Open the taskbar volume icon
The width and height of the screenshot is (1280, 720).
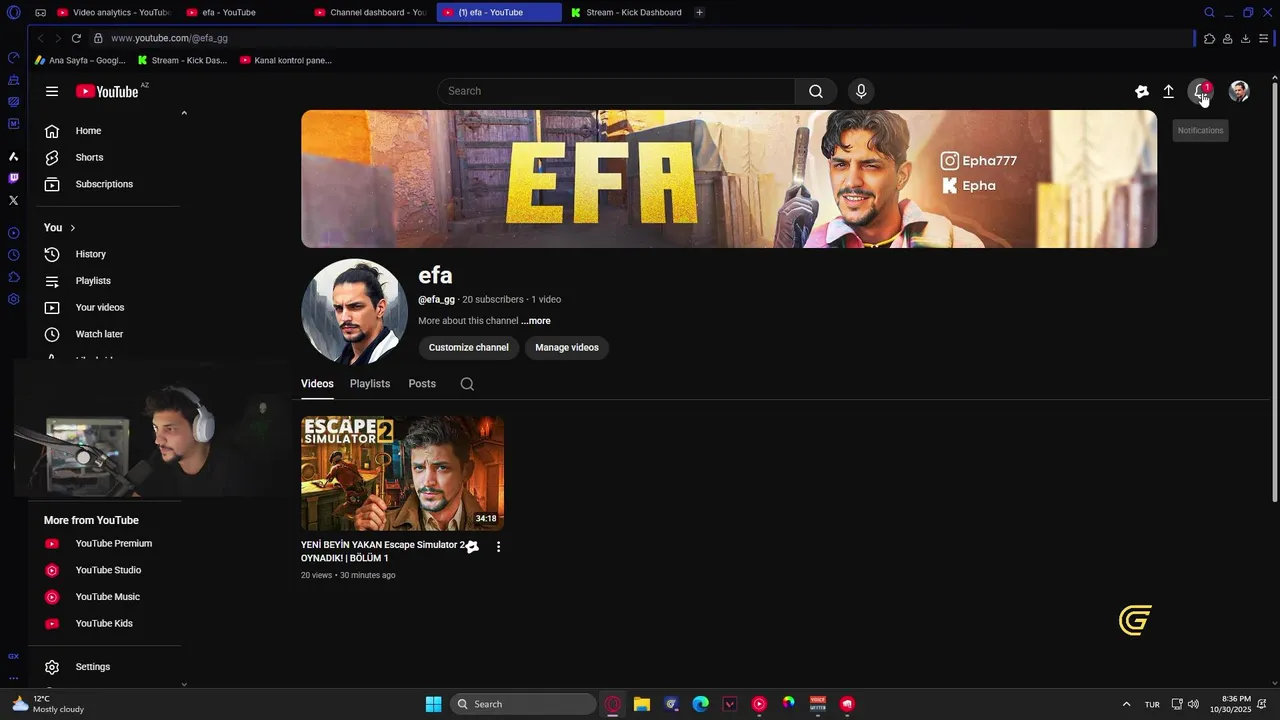click(x=1193, y=704)
